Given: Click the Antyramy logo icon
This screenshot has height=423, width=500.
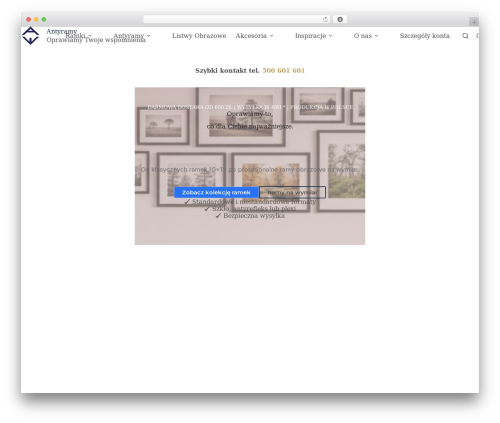Looking at the screenshot, I should (x=30, y=36).
